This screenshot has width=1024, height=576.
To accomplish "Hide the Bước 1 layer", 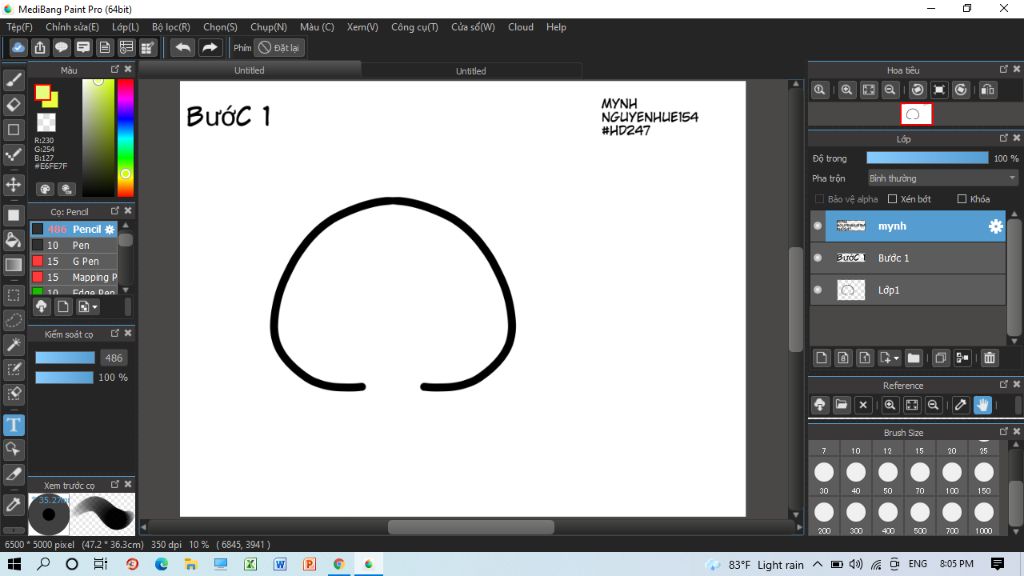I will point(818,258).
